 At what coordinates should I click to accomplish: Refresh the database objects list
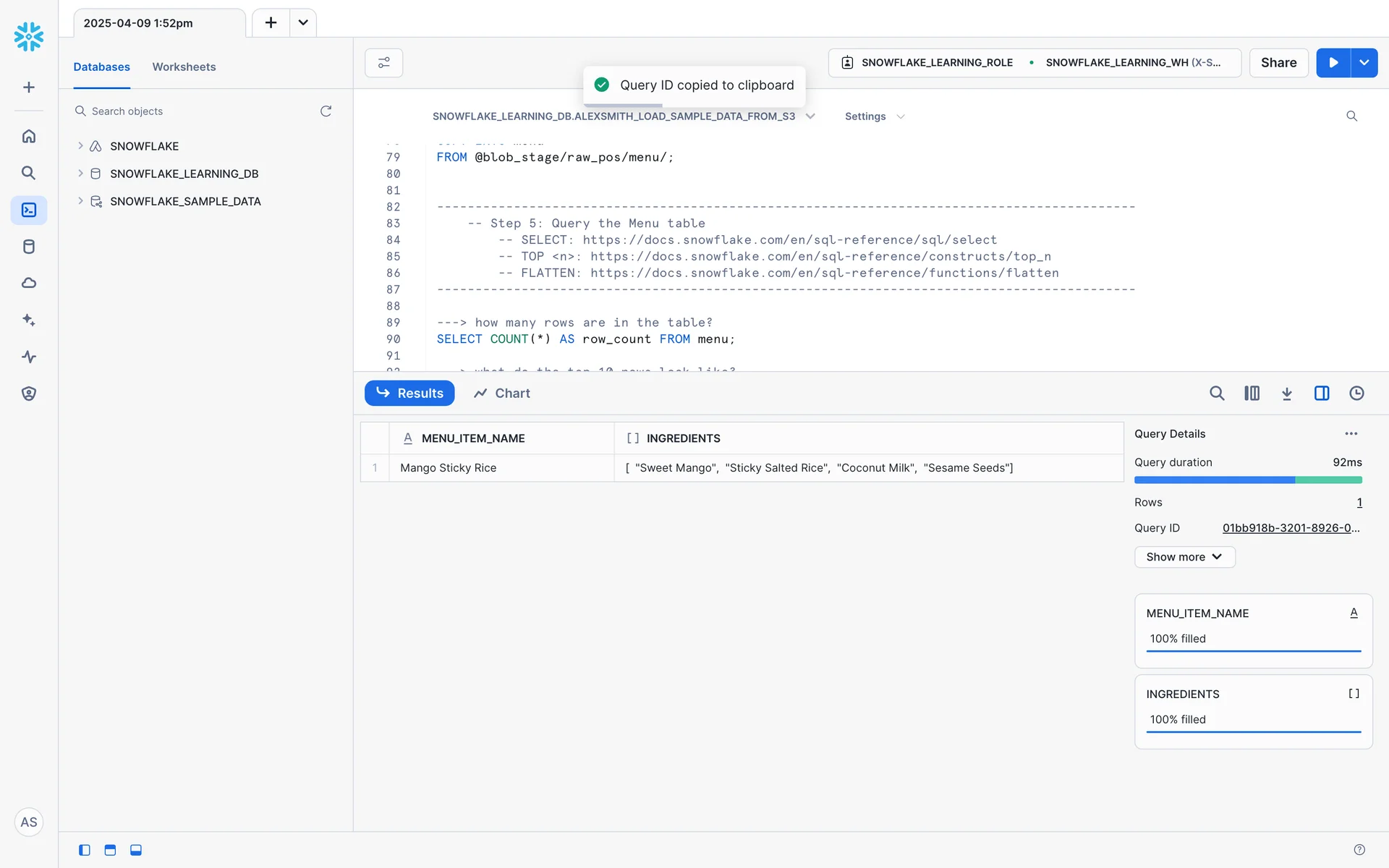[326, 111]
